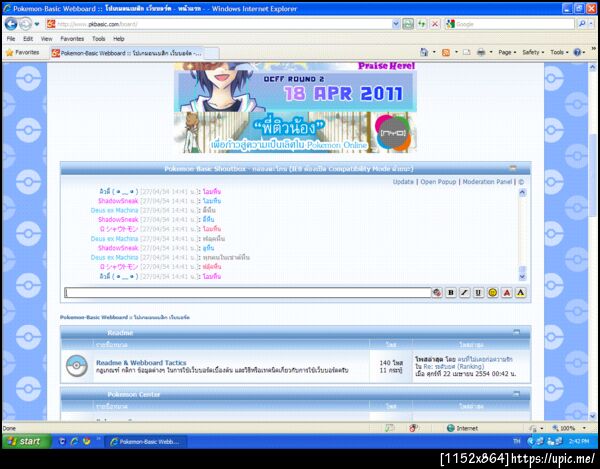
Task: Open the View menu
Action: (47, 39)
